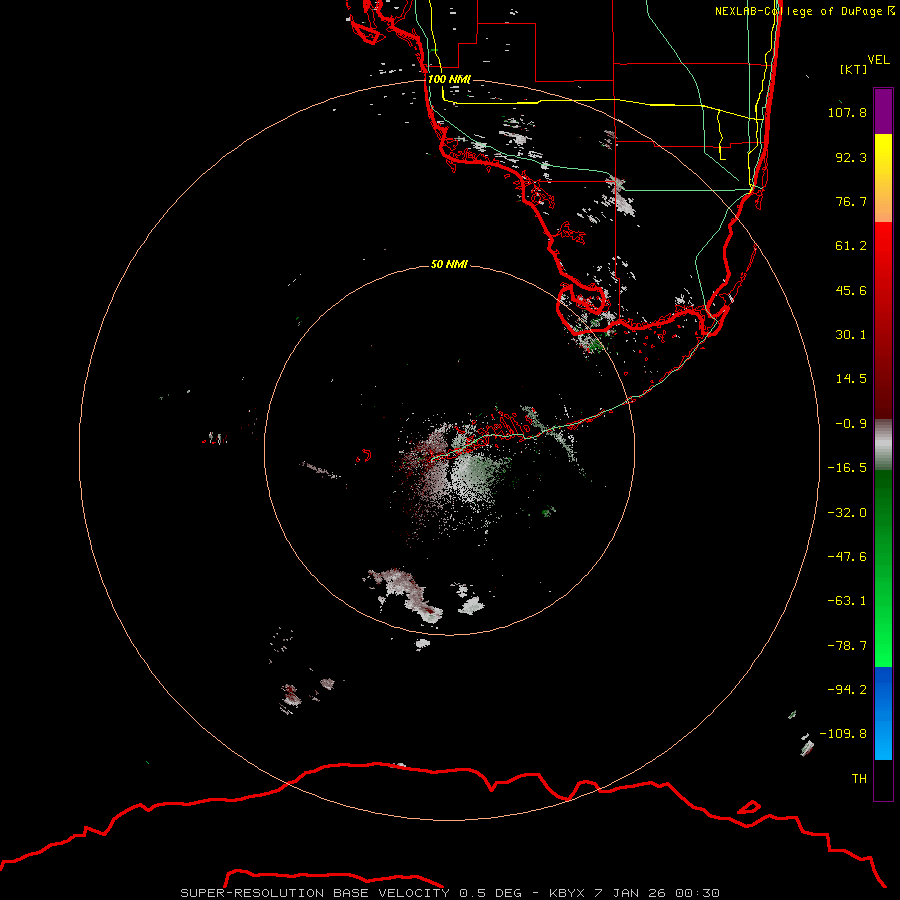Viewport: 900px width, 900px height.
Task: Click the -78.7 legend value
Action: click(847, 646)
